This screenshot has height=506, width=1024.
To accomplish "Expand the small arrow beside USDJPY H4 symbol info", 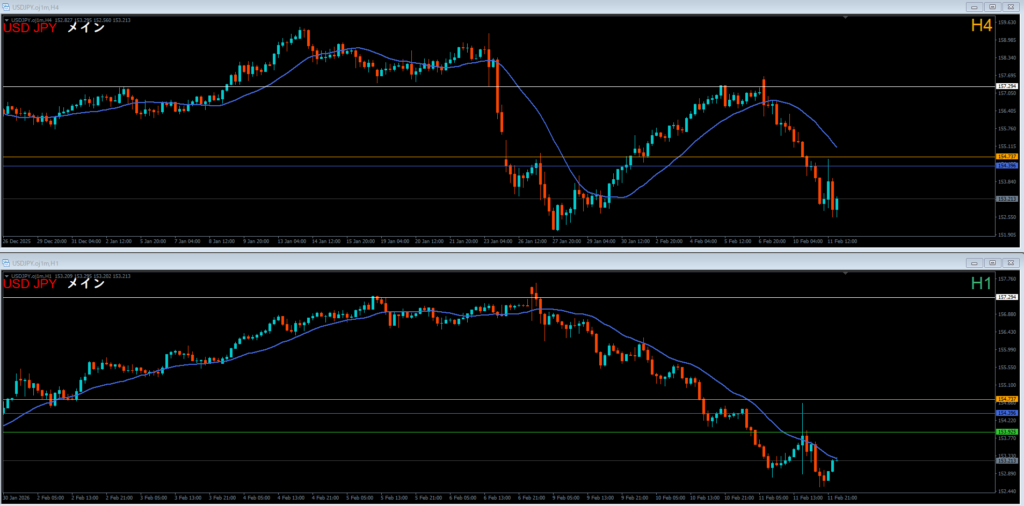I will 5,19.
